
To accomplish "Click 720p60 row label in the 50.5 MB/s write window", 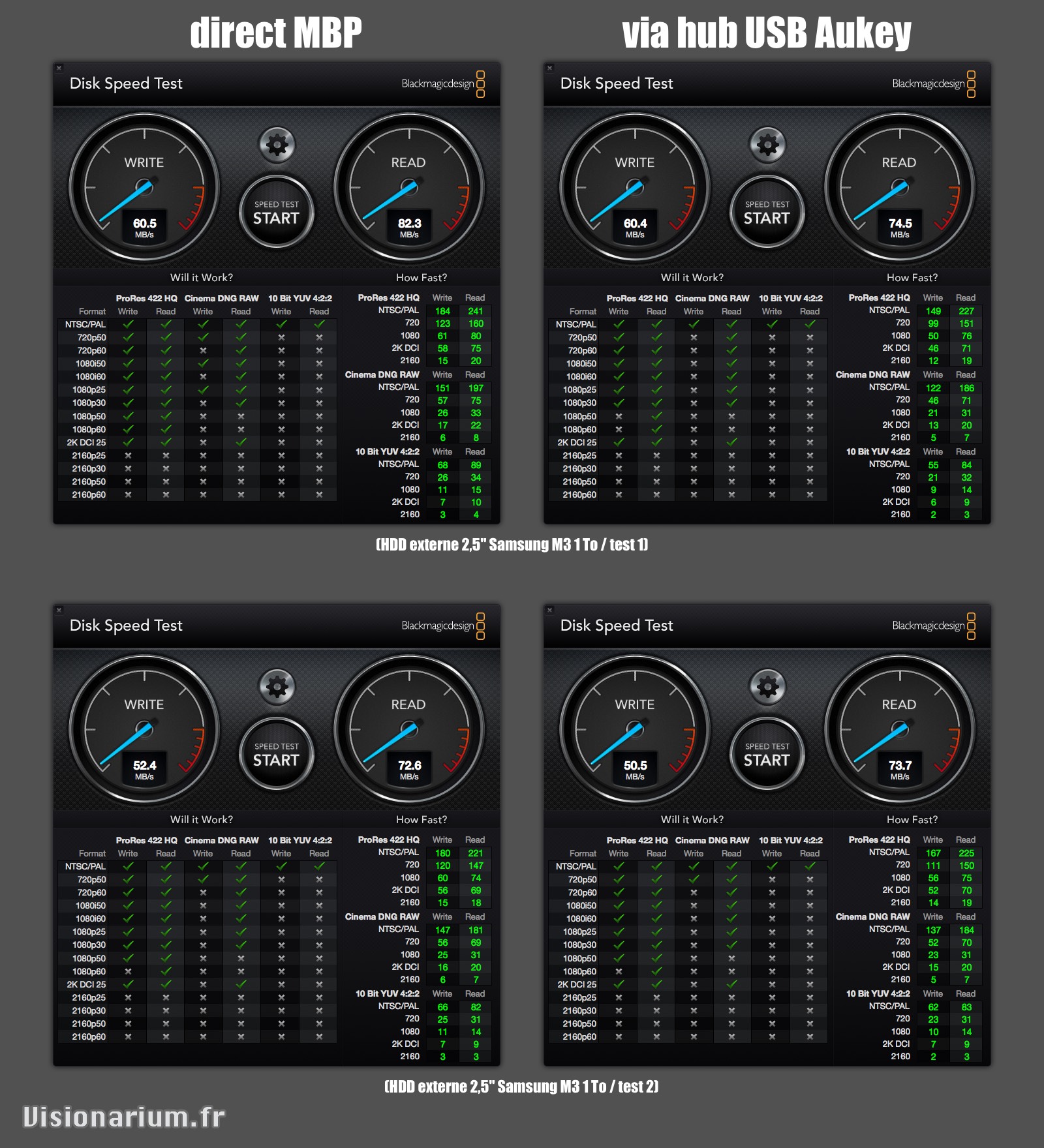I will (x=582, y=892).
